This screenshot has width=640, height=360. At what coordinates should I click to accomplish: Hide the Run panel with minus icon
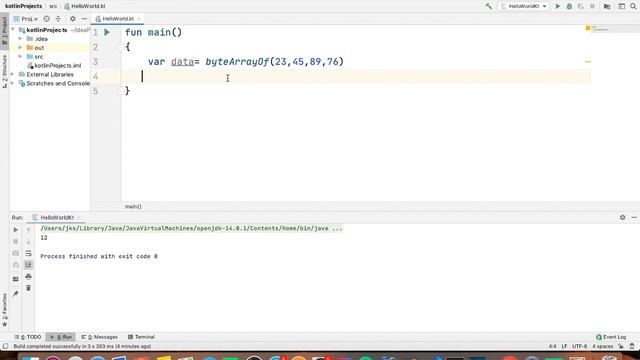(x=634, y=218)
